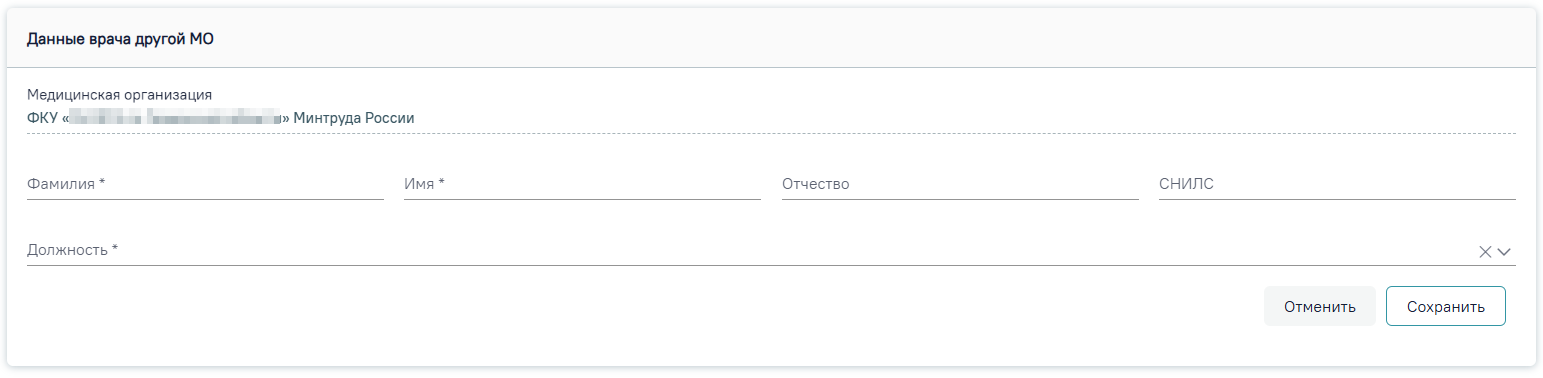Click the required asterisk beside Должность
Screen dimensions: 1543x378
[x=114, y=249]
